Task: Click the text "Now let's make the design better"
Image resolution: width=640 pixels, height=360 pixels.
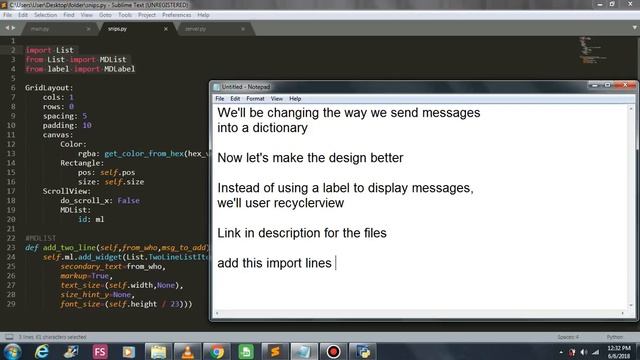Action: coord(310,158)
